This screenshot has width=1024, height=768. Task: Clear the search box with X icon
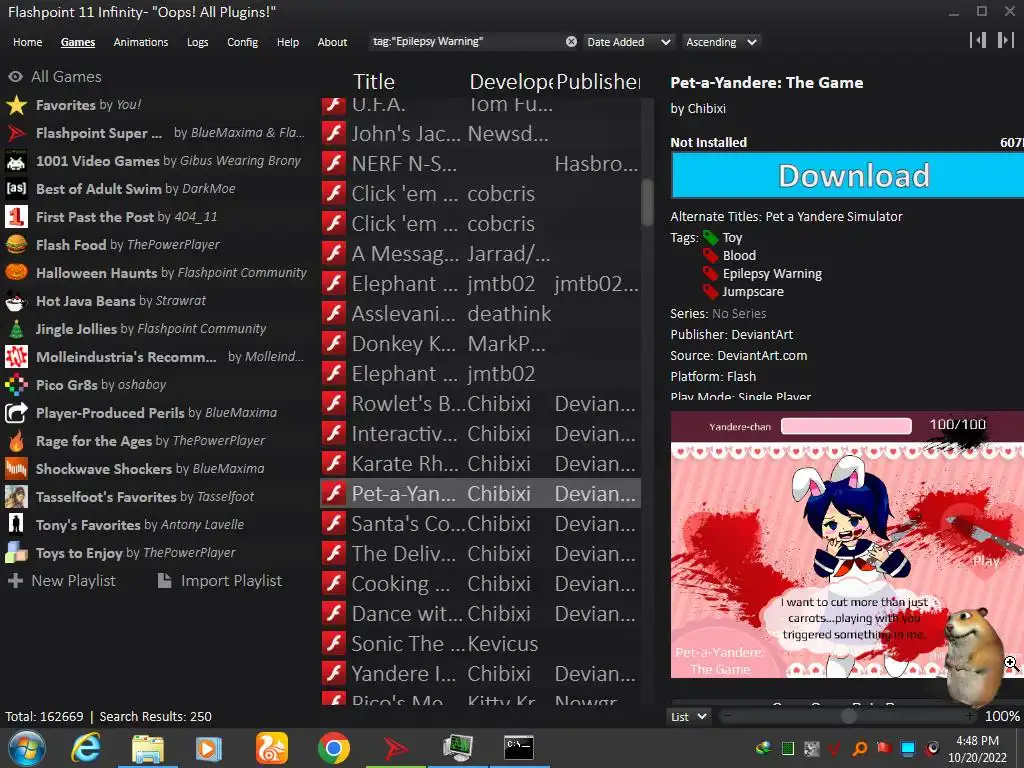(x=571, y=42)
